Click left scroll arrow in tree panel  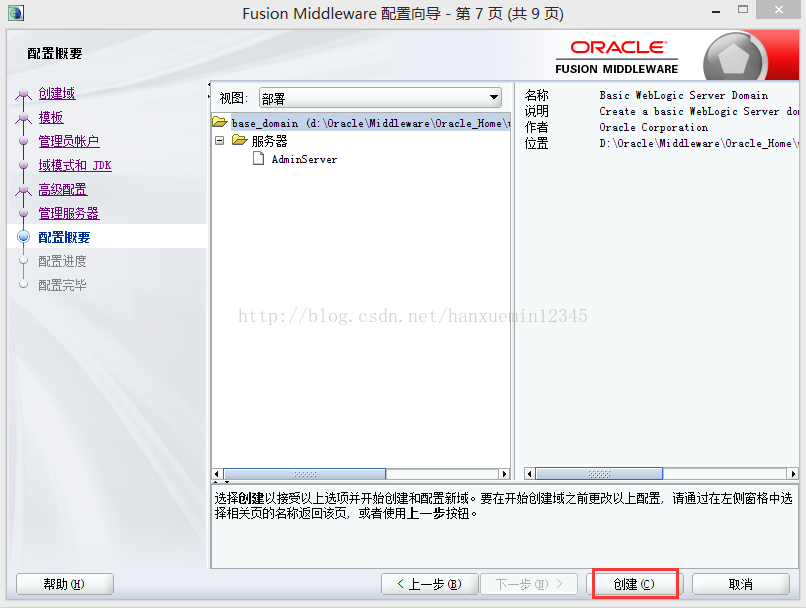click(217, 474)
